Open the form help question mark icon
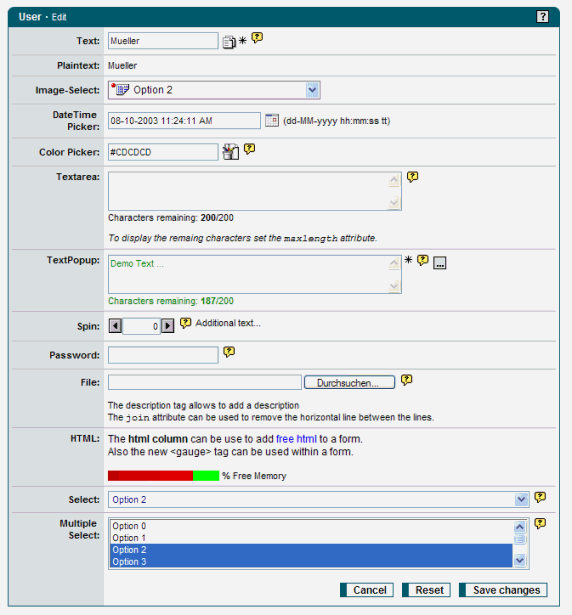Viewport: 572px width, 615px height. click(x=542, y=17)
